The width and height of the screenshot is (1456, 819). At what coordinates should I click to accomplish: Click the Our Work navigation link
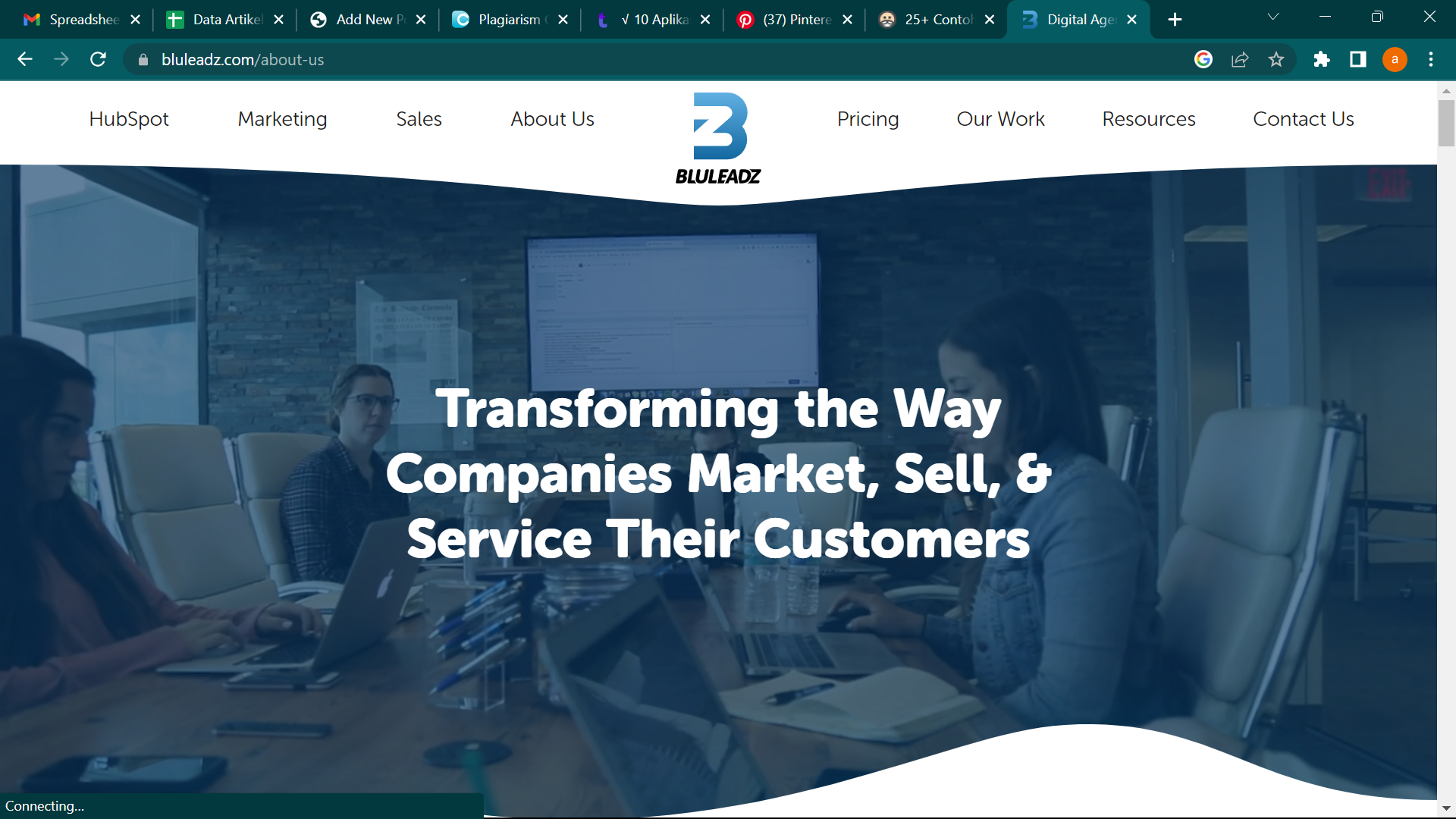(x=1000, y=119)
